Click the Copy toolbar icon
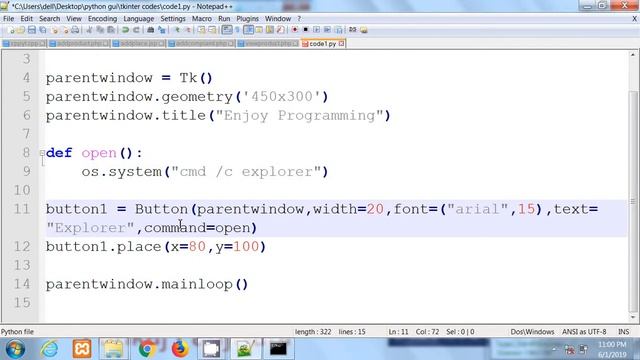This screenshot has height=360, width=640. 100,30
